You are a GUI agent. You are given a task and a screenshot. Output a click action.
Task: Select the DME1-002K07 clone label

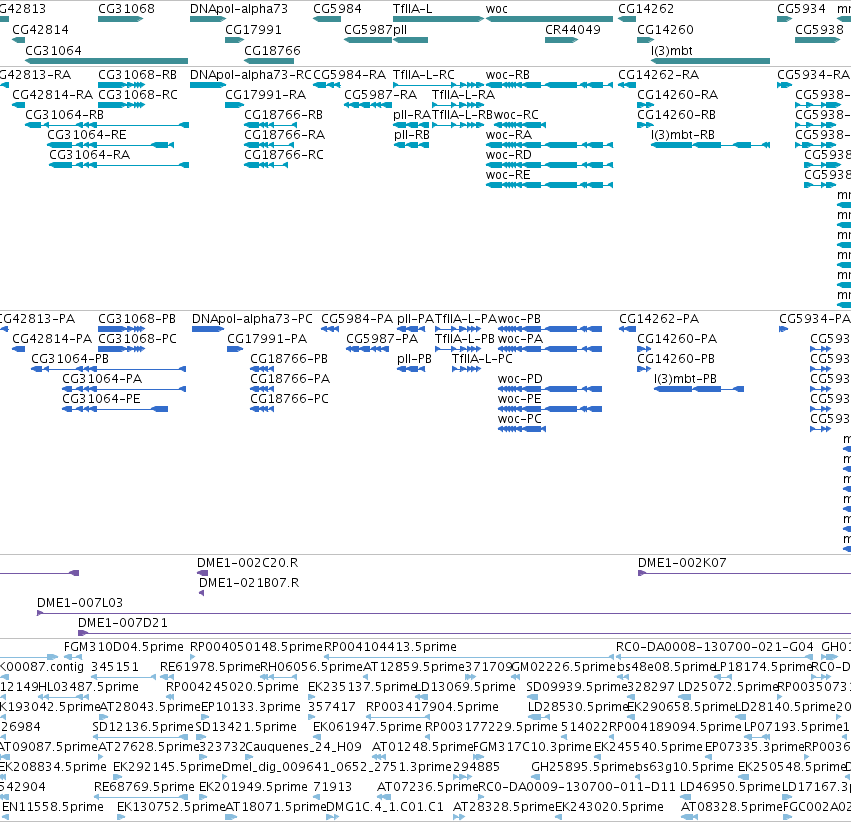(682, 563)
